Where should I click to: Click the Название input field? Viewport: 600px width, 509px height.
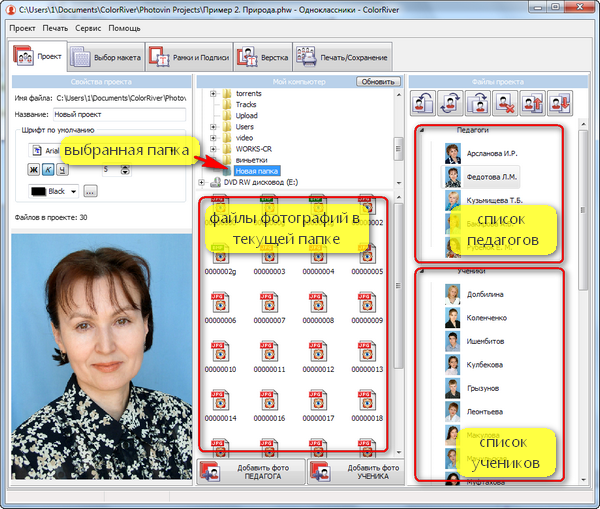(x=119, y=114)
